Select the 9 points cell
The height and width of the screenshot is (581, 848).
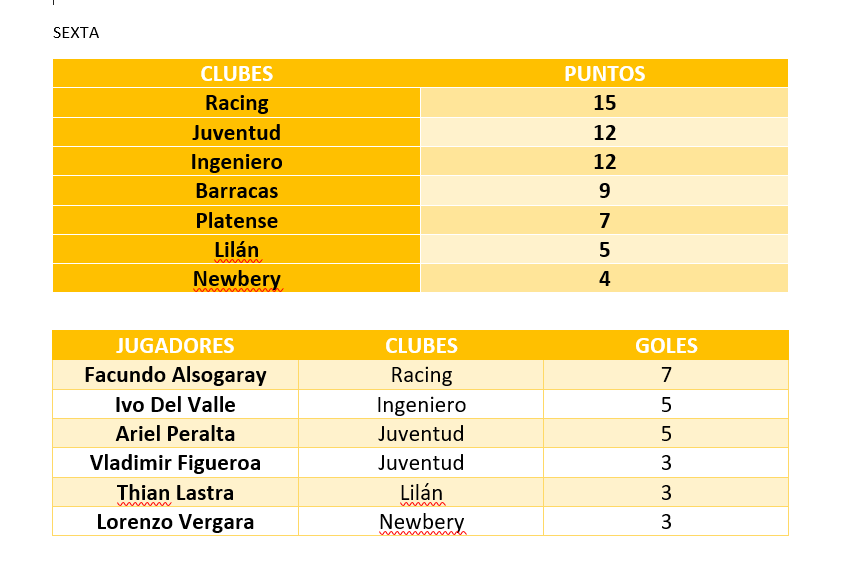[x=604, y=191]
